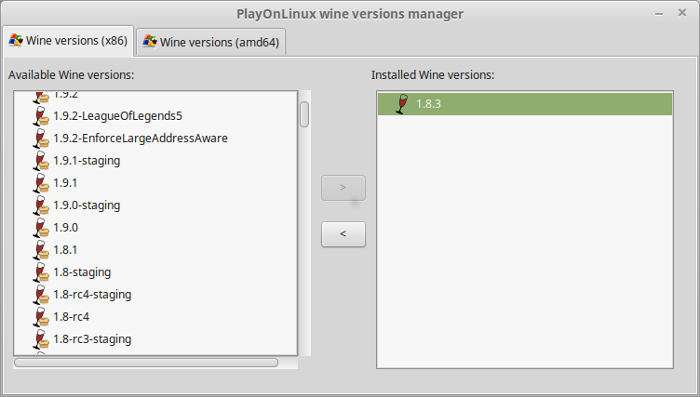Click the wine glass icon next to 1.9.2-LeagueOfLegends5
Screen dimensions: 700x397
click(x=41, y=116)
